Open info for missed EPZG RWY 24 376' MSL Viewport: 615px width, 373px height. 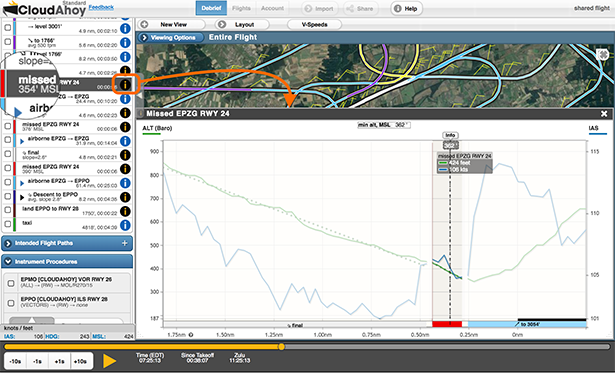[125, 127]
